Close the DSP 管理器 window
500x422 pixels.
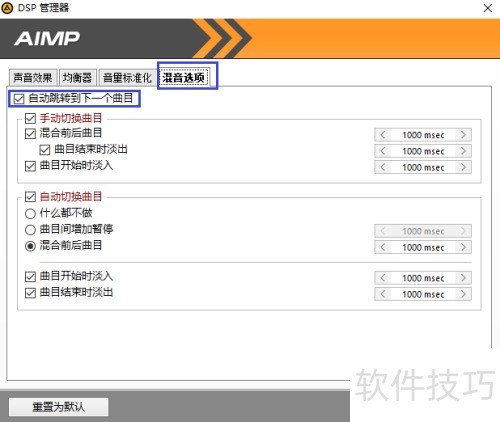[x=488, y=8]
